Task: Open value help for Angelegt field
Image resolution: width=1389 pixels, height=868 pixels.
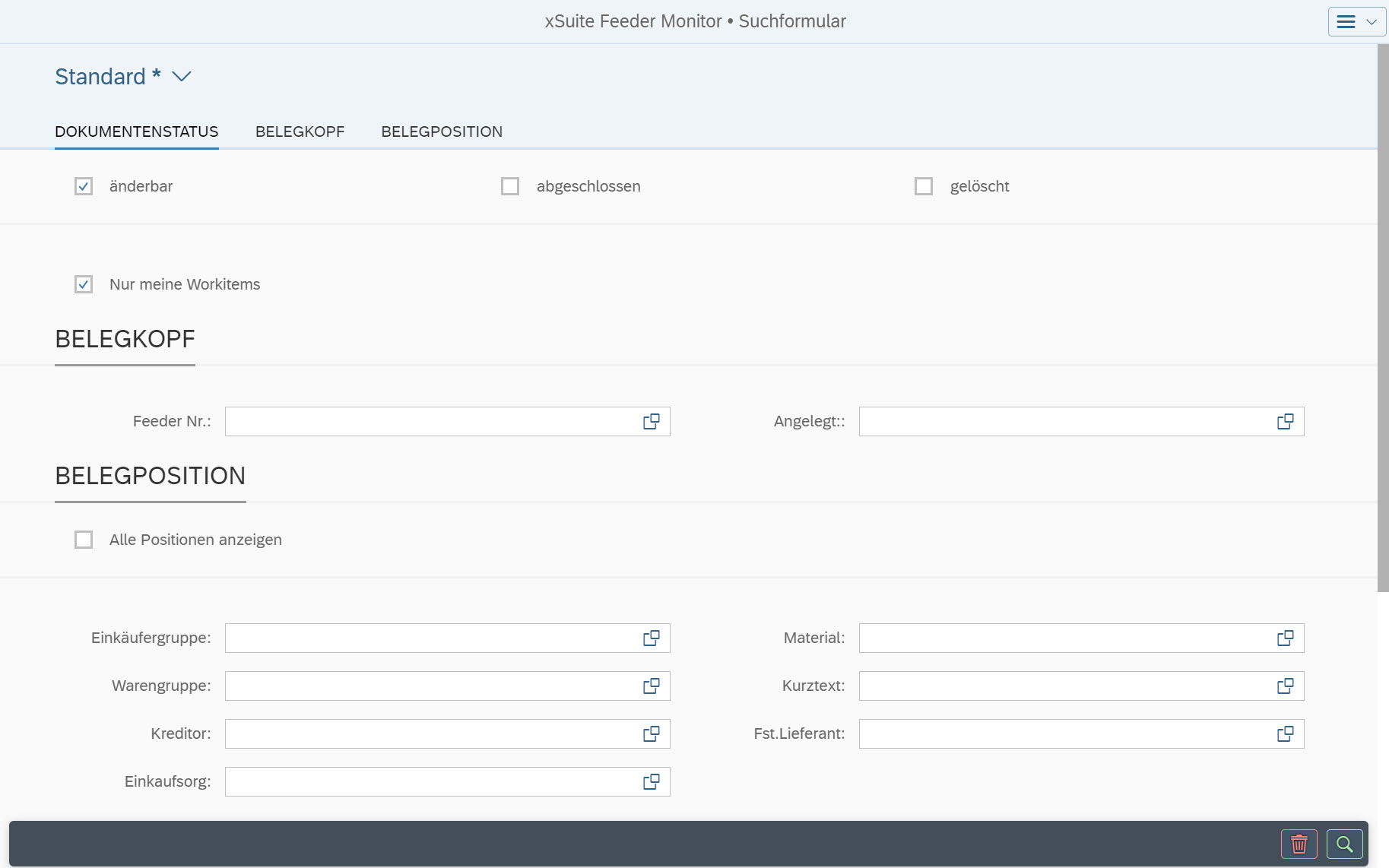Action: click(1286, 421)
